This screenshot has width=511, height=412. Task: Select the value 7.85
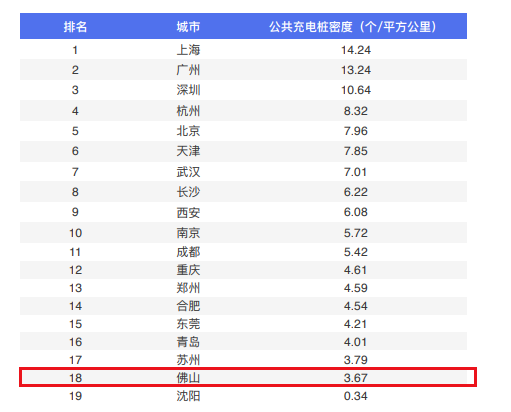click(356, 151)
